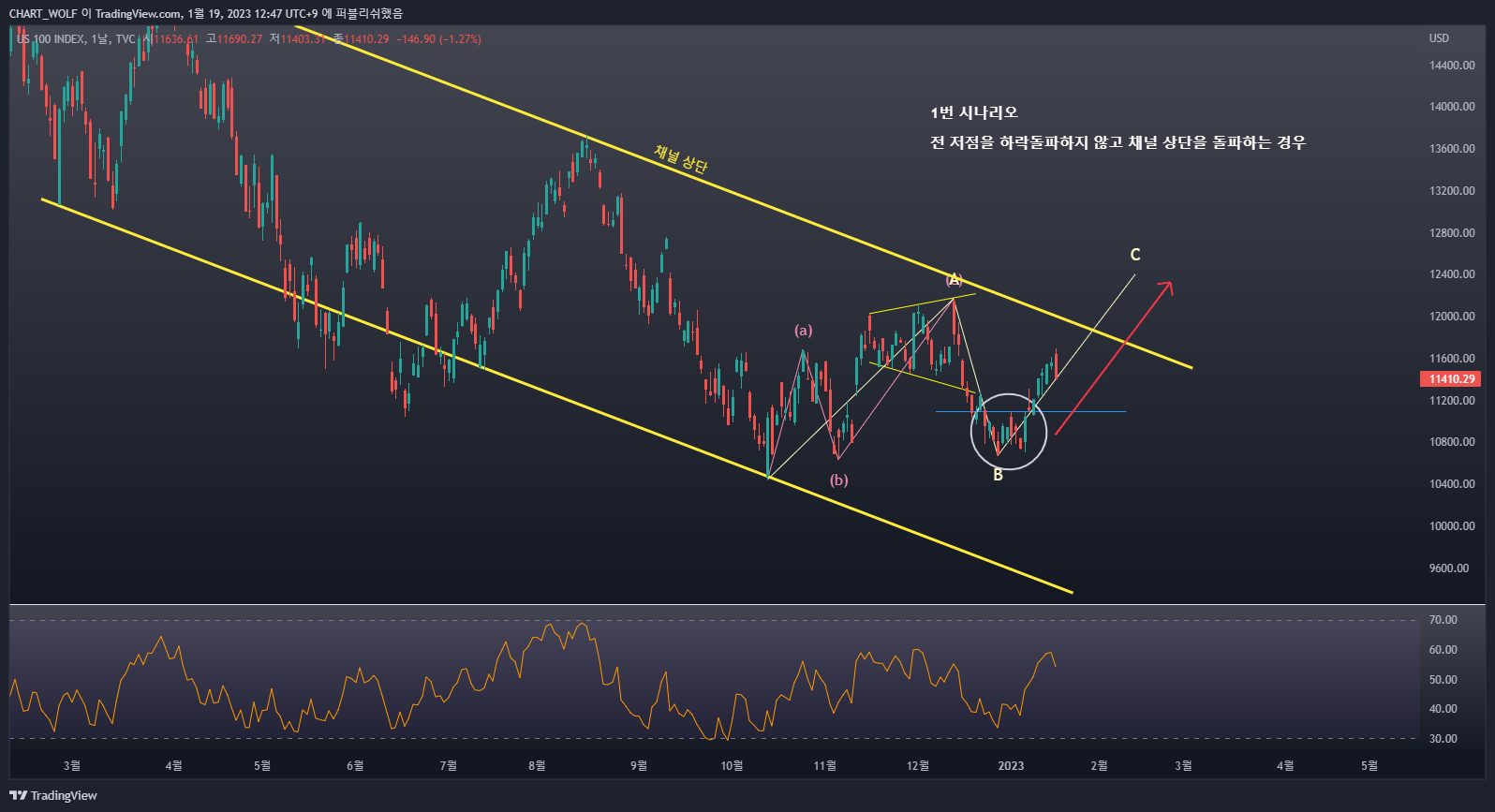
Task: Click the 9월 label on the time axis
Action: click(639, 766)
